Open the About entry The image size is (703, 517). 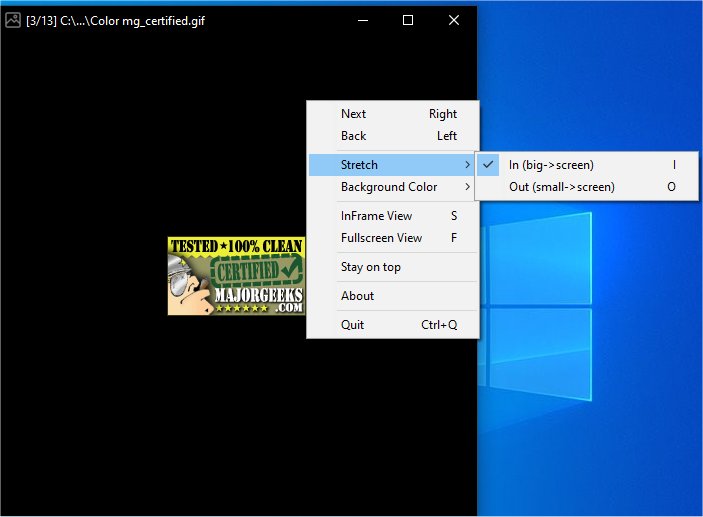[357, 296]
